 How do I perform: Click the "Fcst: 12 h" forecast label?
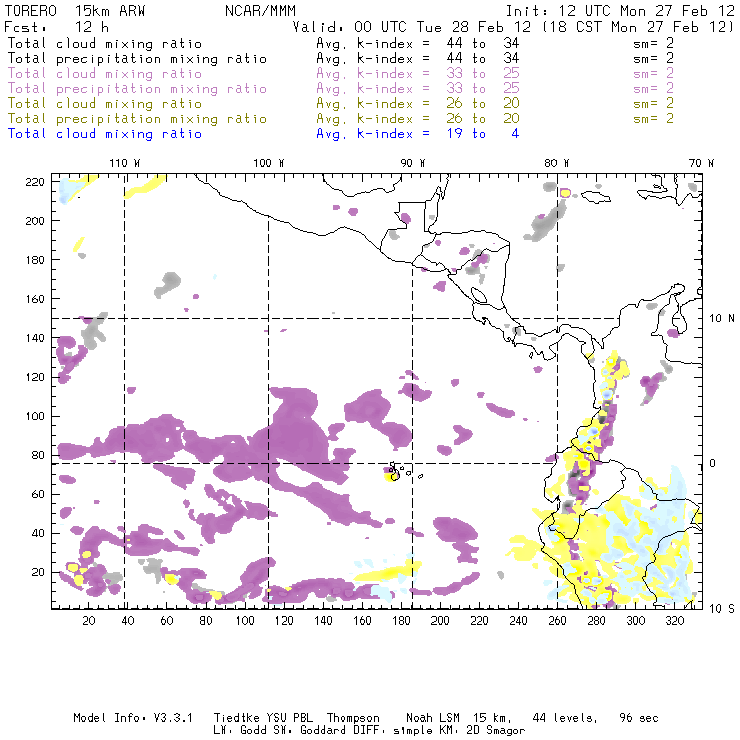(56, 27)
